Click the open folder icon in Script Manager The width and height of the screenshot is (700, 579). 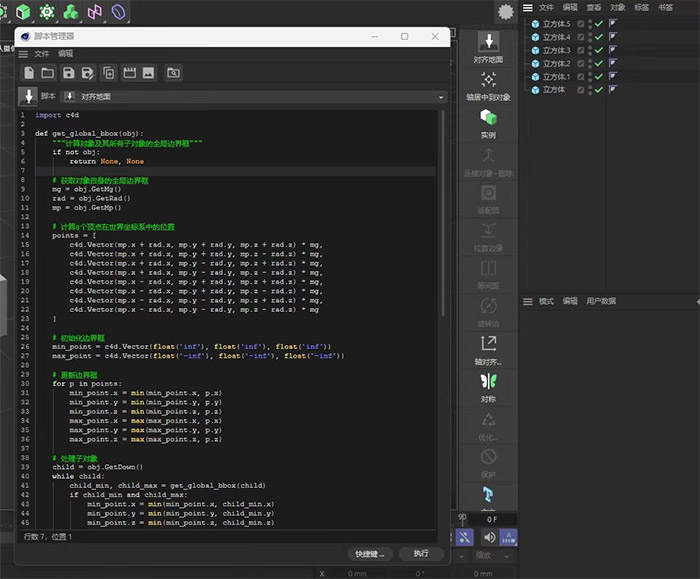coord(48,73)
